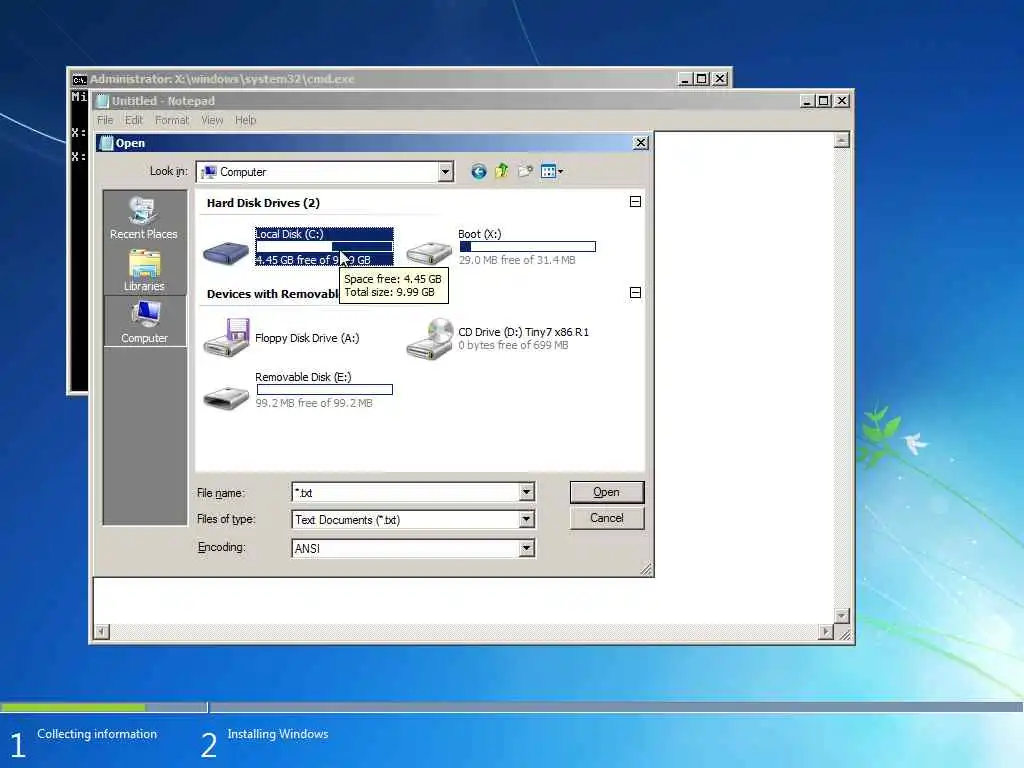The height and width of the screenshot is (768, 1024).
Task: Click the Local Disk (C:) label
Action: coord(289,234)
